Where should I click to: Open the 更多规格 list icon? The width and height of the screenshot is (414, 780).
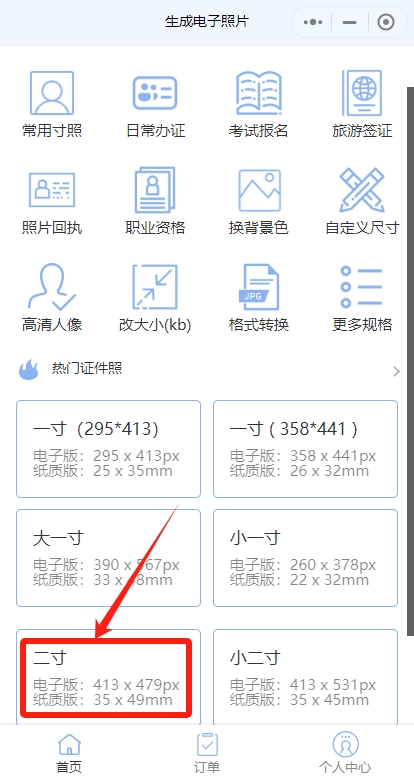pos(362,287)
